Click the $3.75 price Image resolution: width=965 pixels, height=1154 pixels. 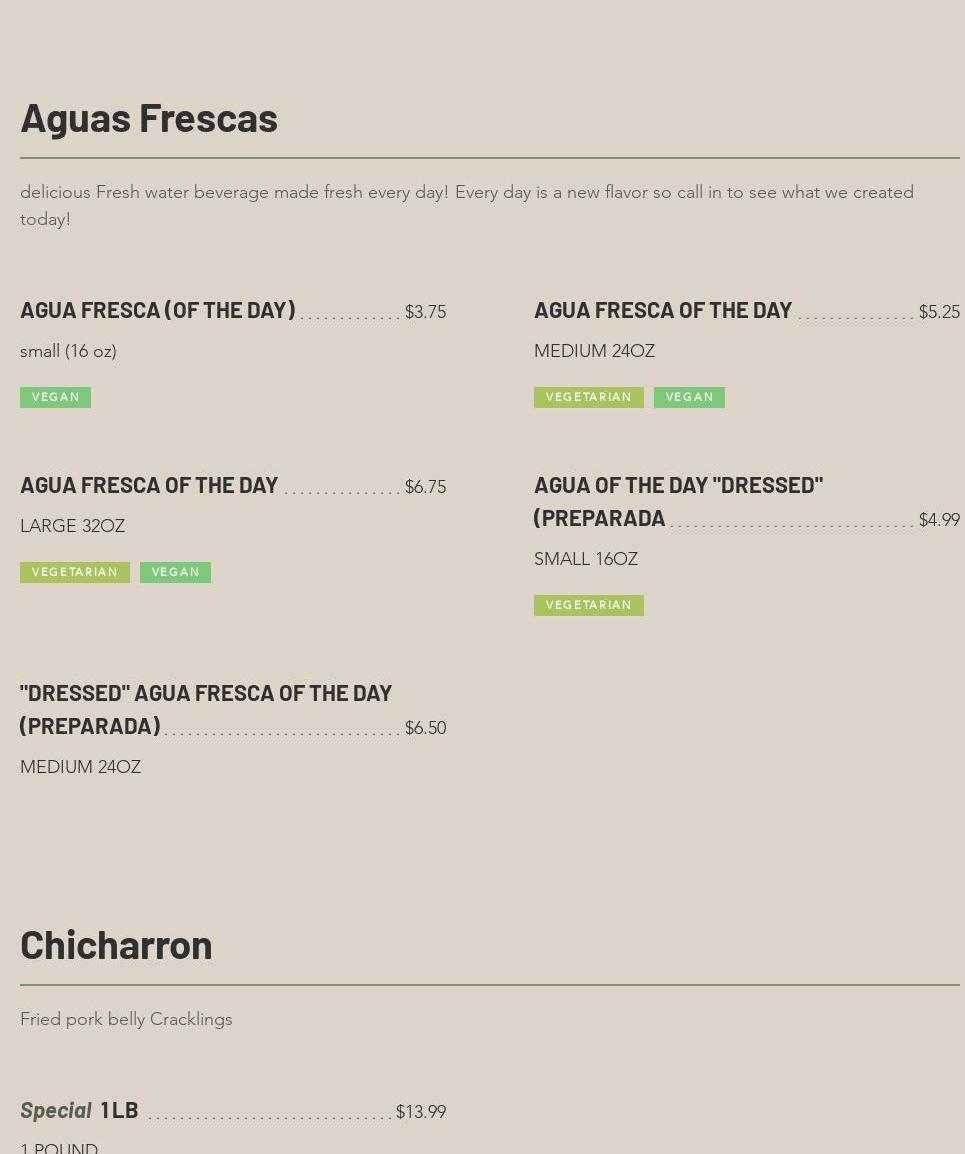(425, 312)
